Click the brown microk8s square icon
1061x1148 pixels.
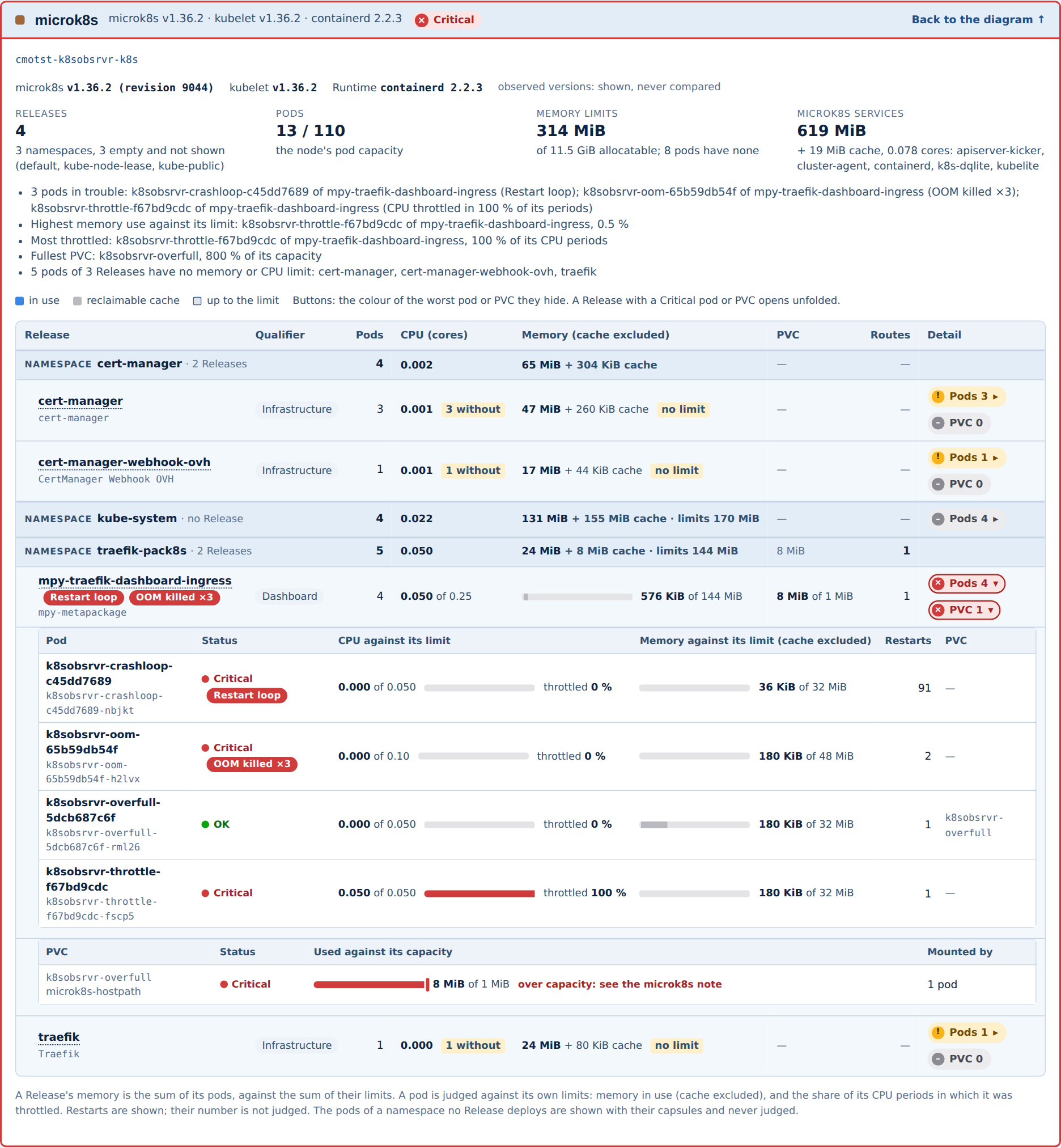coord(20,20)
